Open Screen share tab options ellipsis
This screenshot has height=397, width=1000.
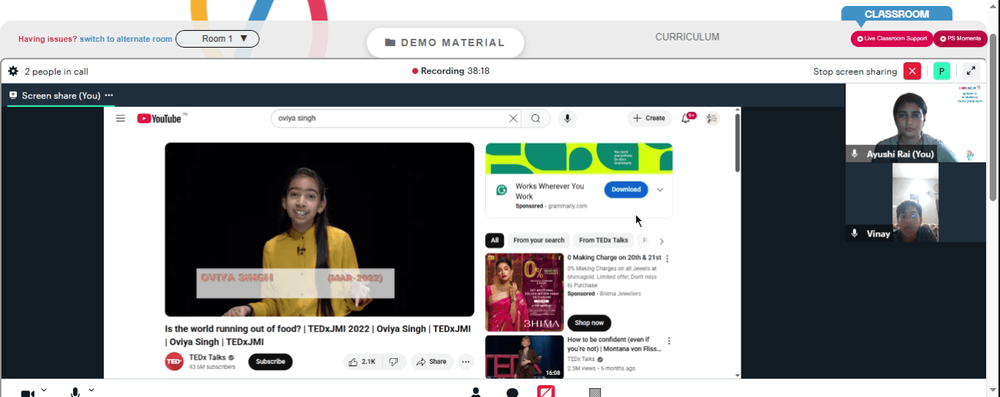[x=109, y=95]
